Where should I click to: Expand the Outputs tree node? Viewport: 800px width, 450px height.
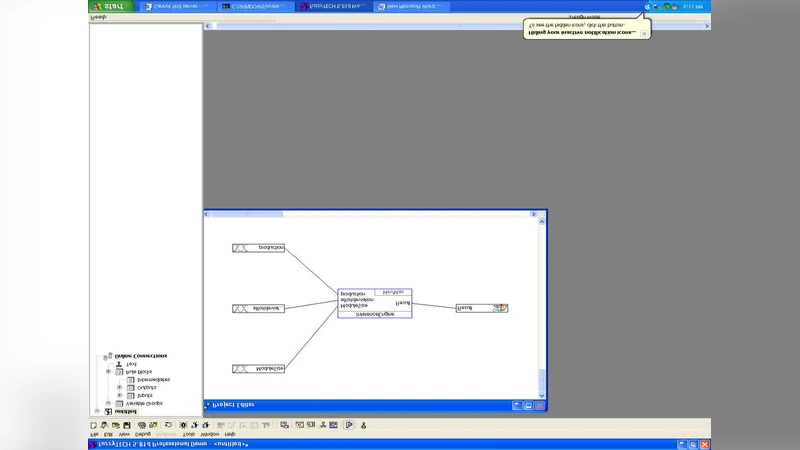click(x=119, y=387)
